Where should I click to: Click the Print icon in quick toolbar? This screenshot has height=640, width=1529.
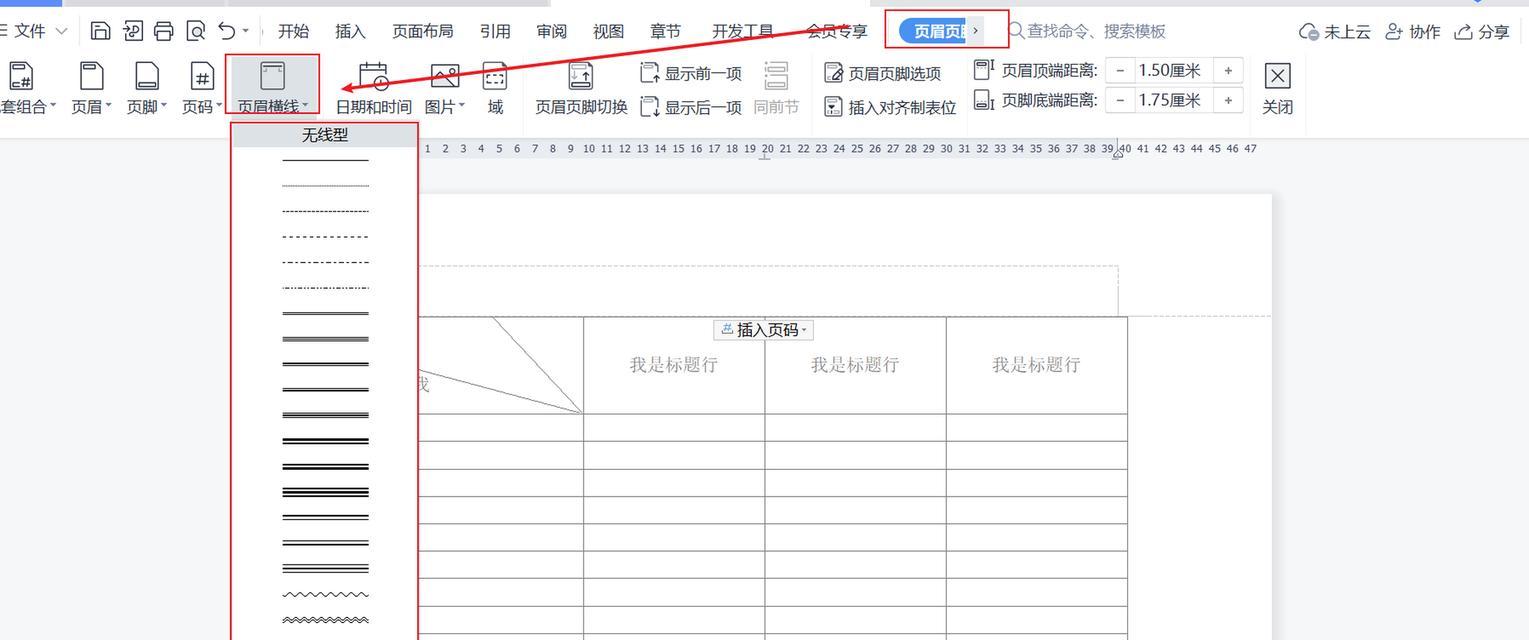click(x=163, y=31)
